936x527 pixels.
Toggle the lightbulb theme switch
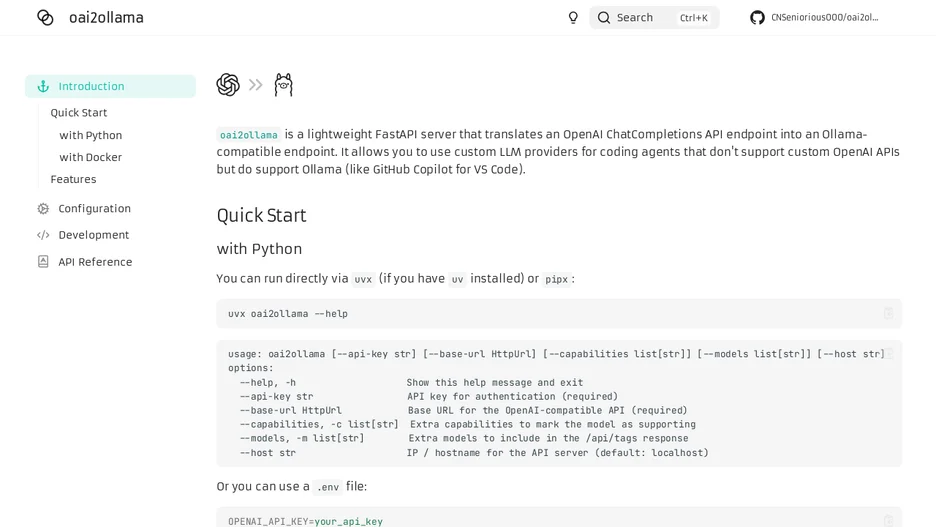(573, 18)
